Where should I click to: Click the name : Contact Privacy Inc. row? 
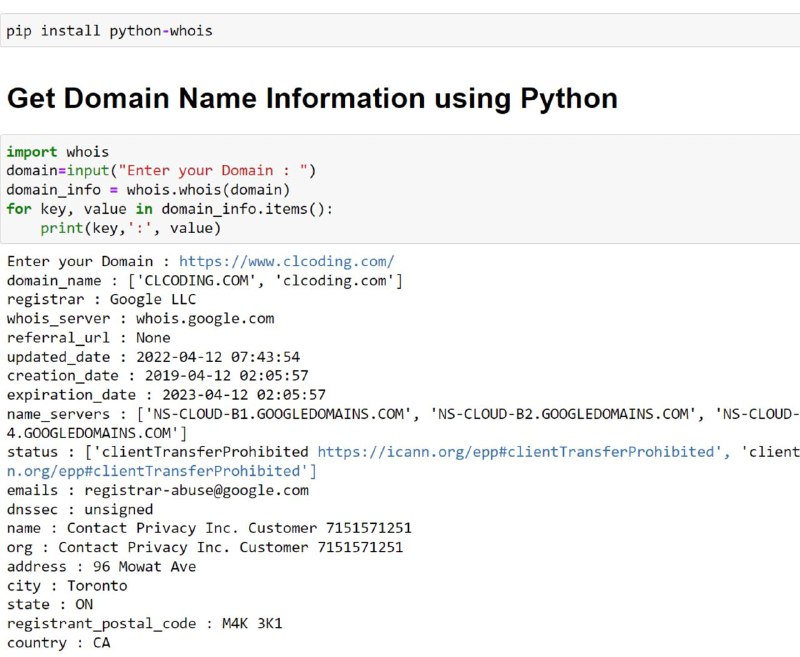pyautogui.click(x=209, y=528)
